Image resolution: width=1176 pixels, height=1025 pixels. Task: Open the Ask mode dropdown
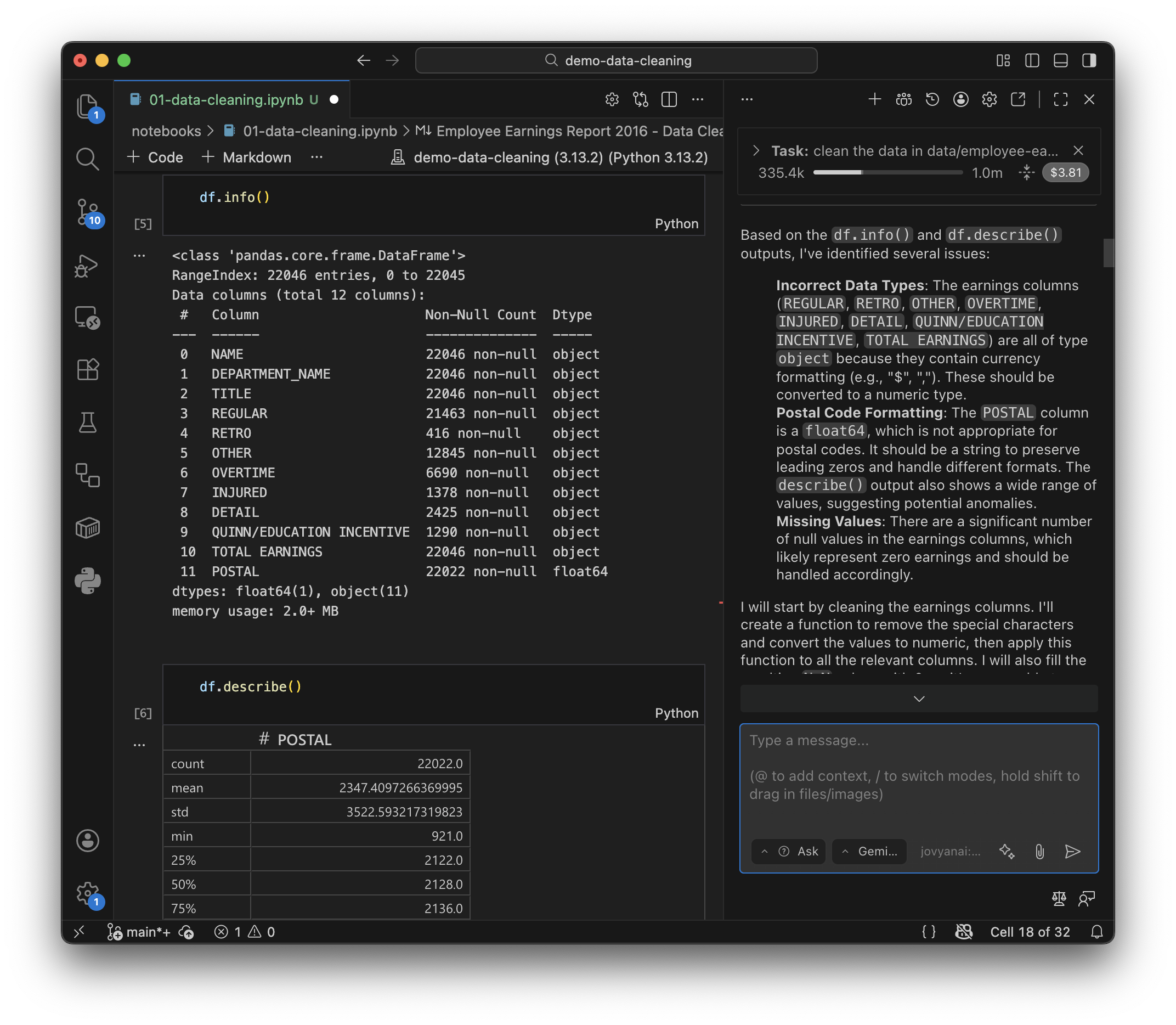pyautogui.click(x=789, y=852)
